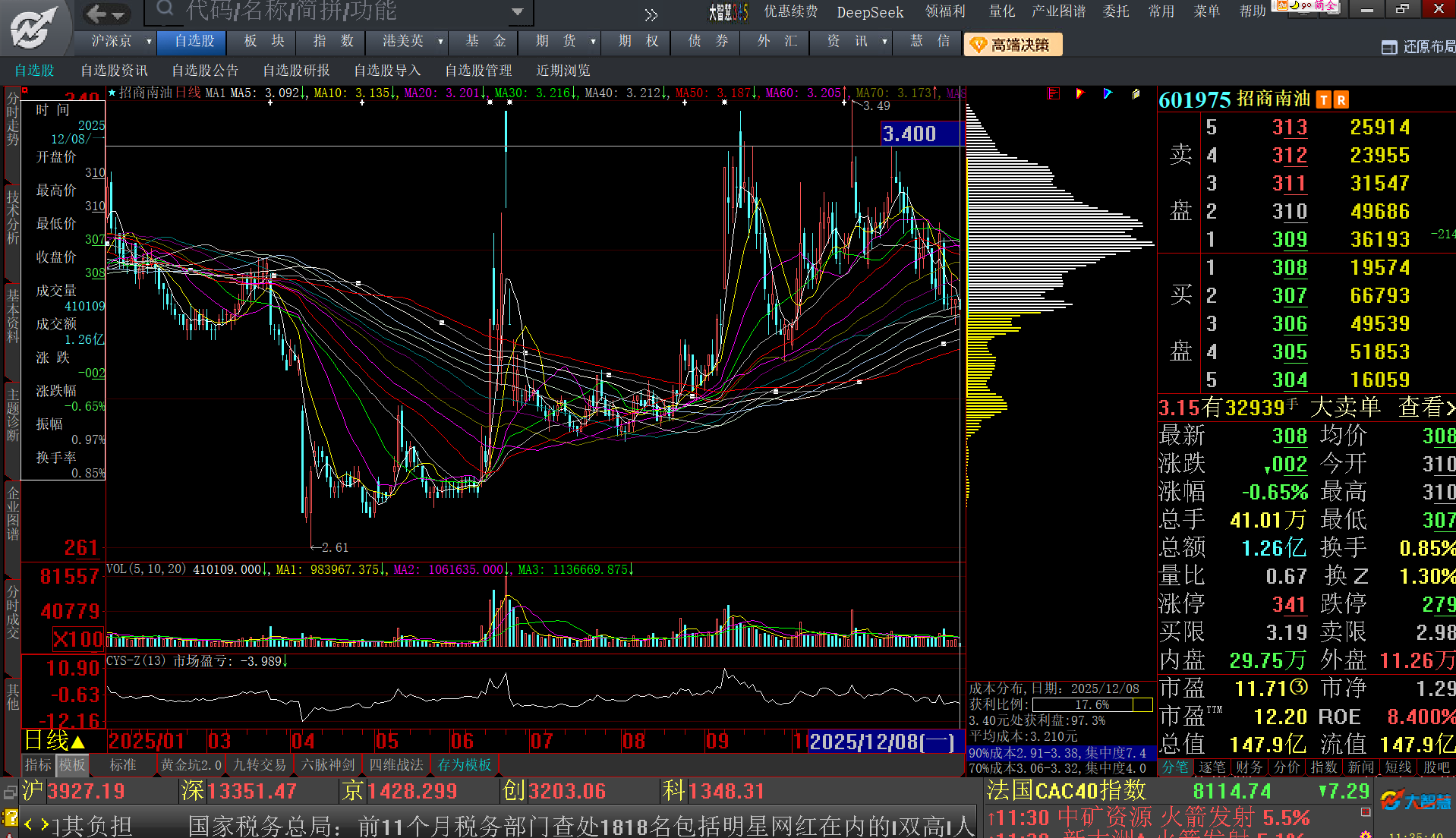Viewport: 1456px width, 838px height.
Task: Click the magnifier icon in the search box
Action: click(x=165, y=9)
